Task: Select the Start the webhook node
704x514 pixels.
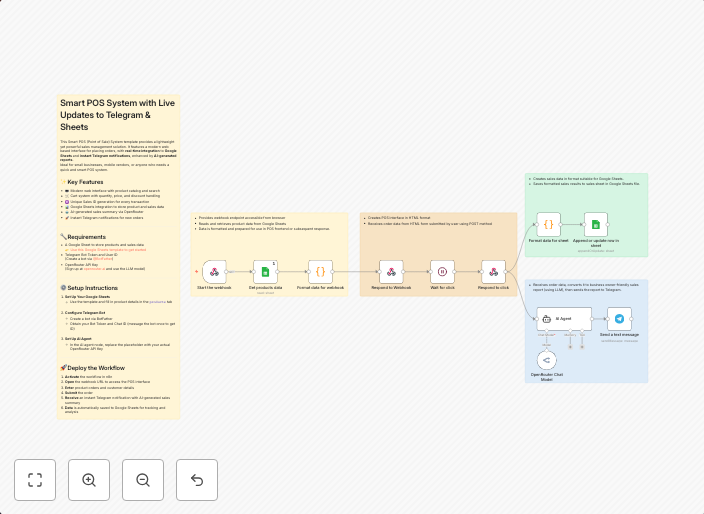Action: [214, 272]
